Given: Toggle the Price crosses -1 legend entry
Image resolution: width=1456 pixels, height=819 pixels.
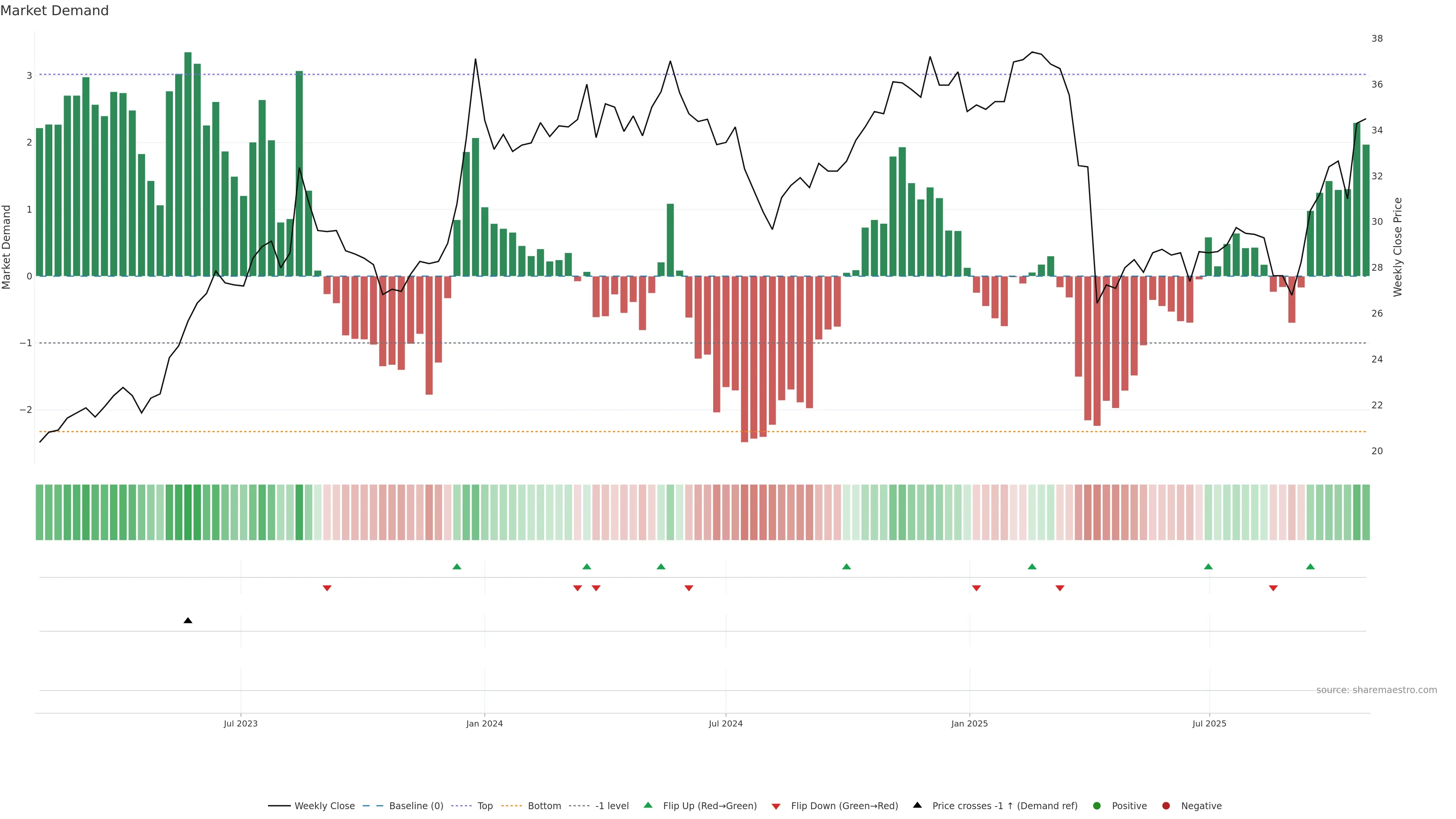Looking at the screenshot, I should coord(1004,806).
